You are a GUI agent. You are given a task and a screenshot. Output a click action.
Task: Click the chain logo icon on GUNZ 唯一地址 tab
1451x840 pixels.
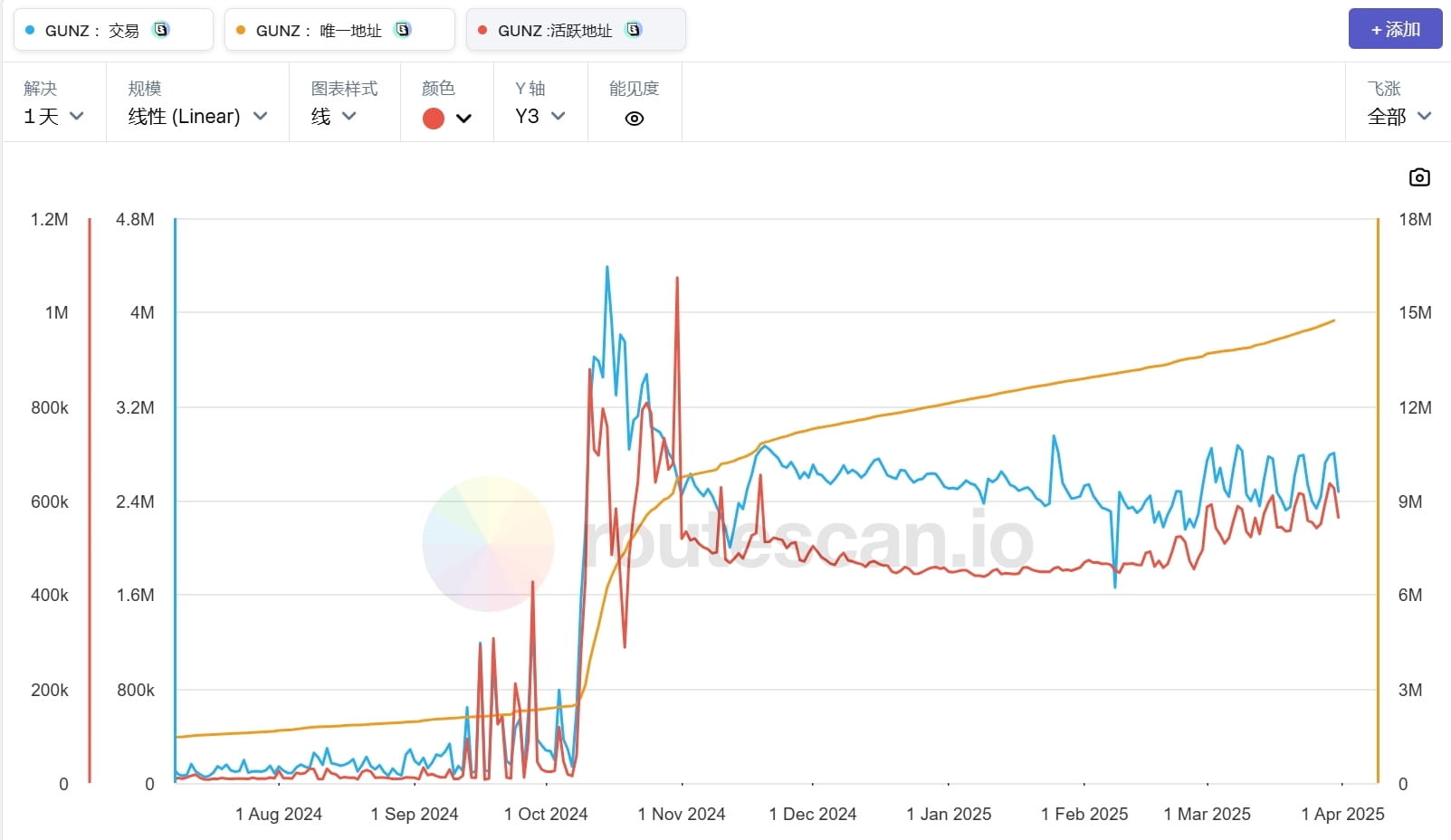pyautogui.click(x=403, y=30)
